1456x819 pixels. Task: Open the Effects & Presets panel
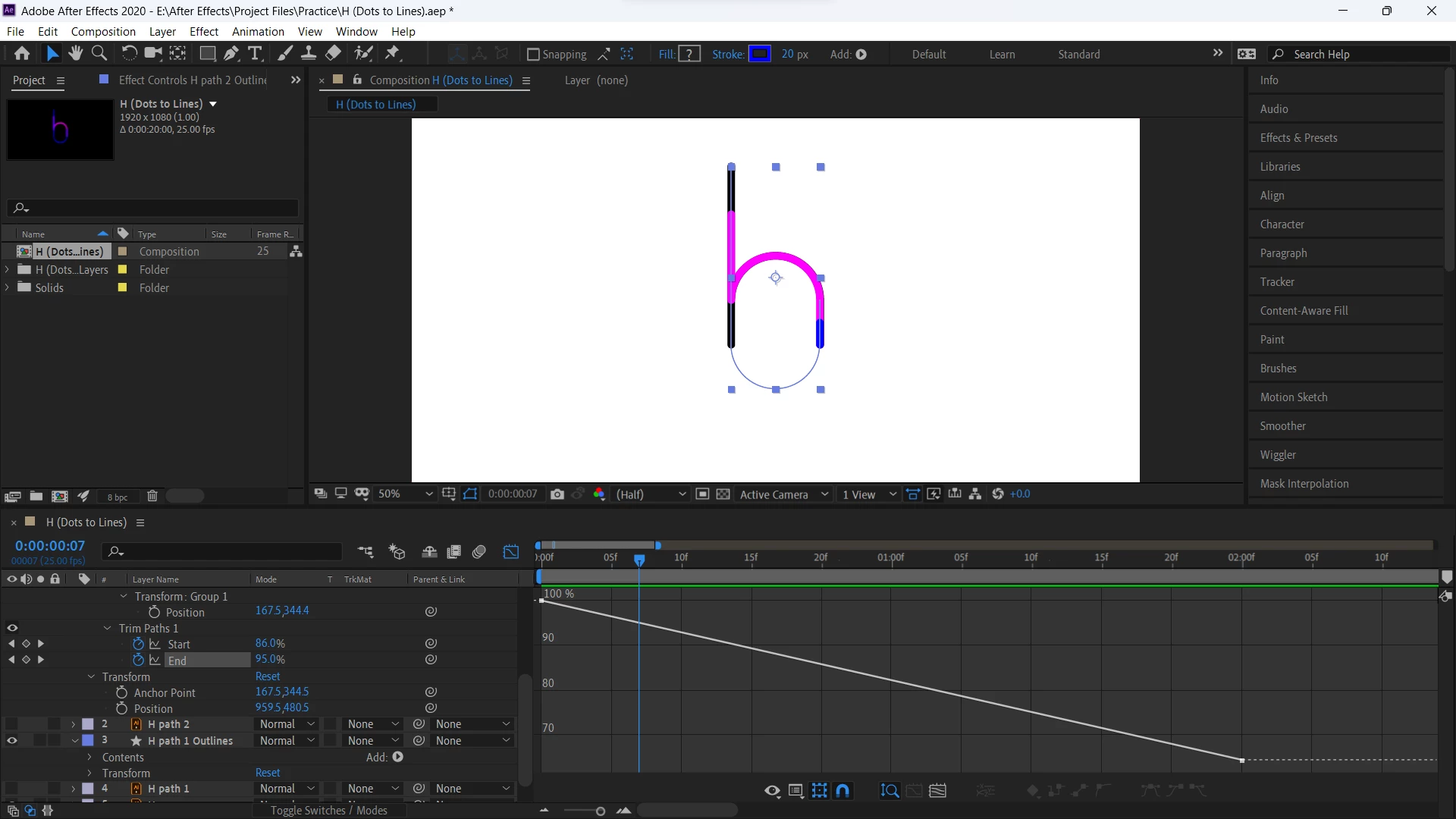[x=1298, y=138]
